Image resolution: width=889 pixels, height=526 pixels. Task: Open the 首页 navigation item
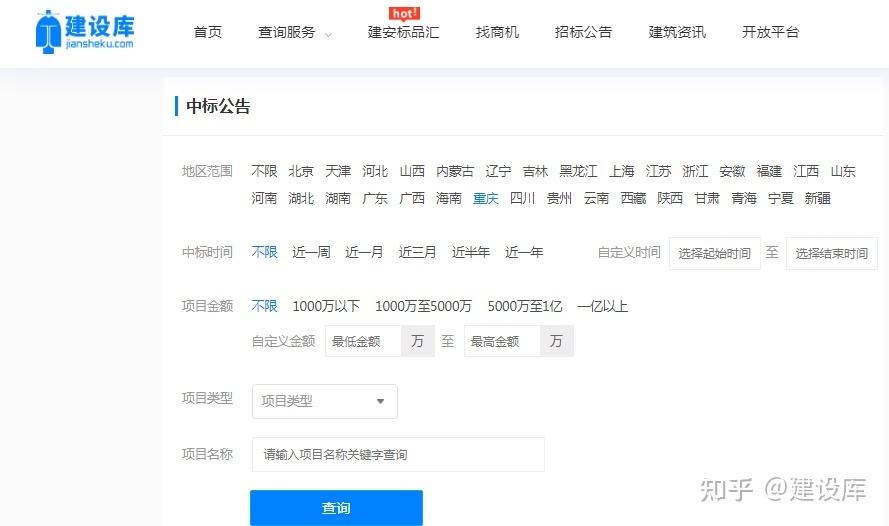tap(208, 32)
